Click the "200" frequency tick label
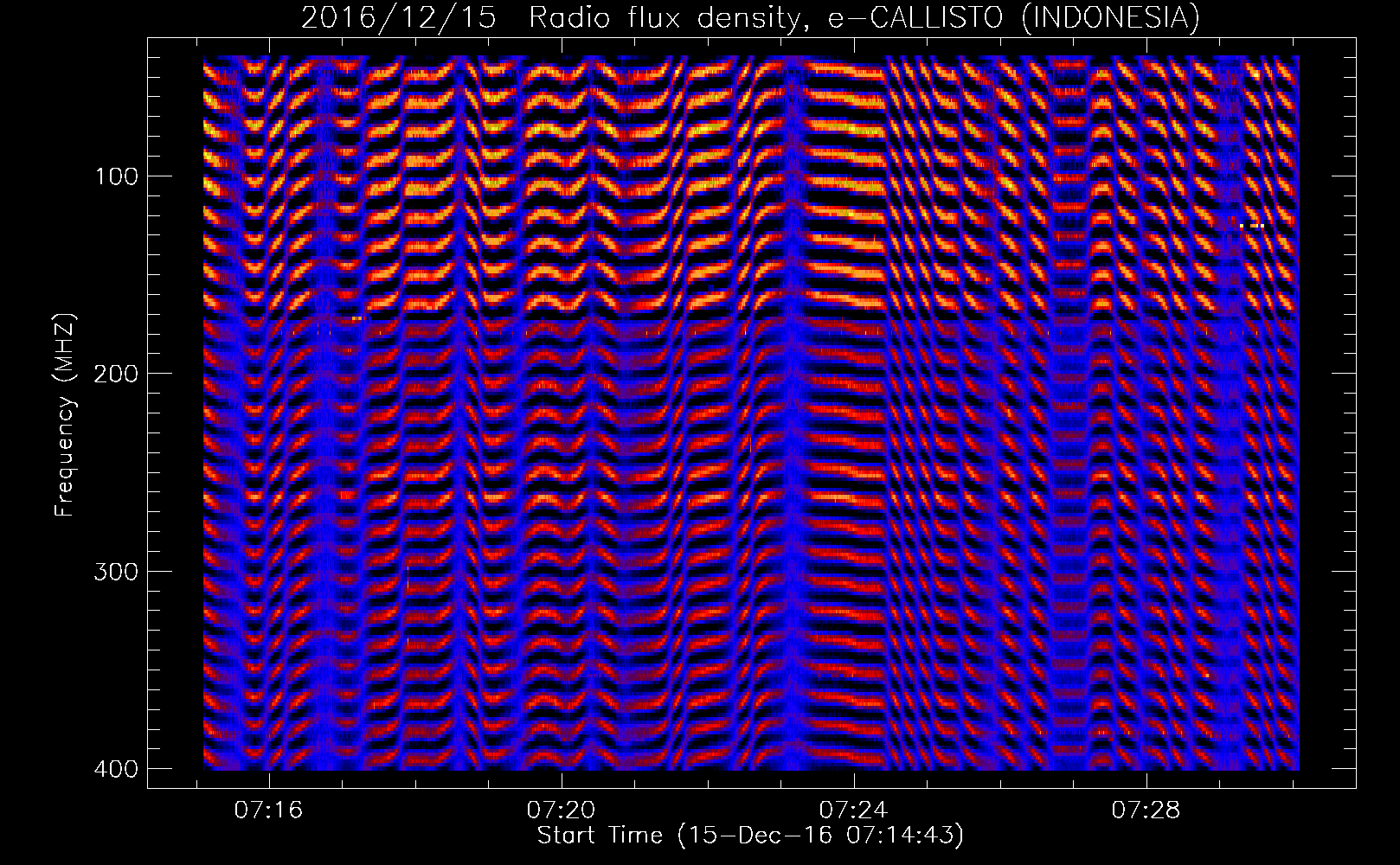Image resolution: width=1400 pixels, height=865 pixels. [x=115, y=374]
